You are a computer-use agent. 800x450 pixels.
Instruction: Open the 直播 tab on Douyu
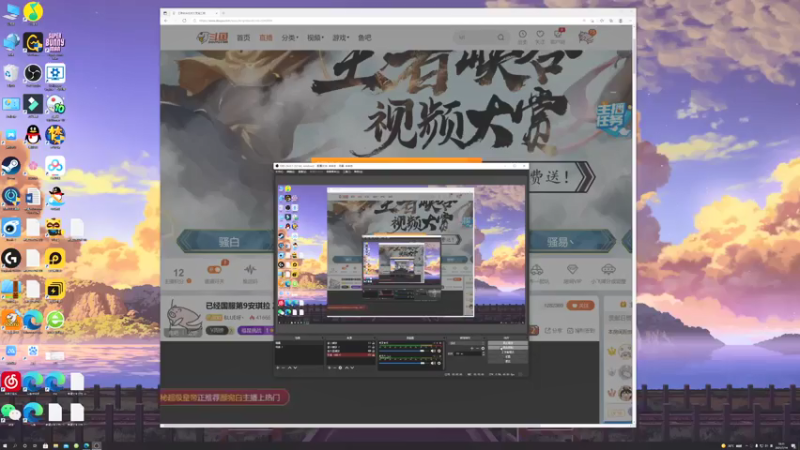[266, 38]
